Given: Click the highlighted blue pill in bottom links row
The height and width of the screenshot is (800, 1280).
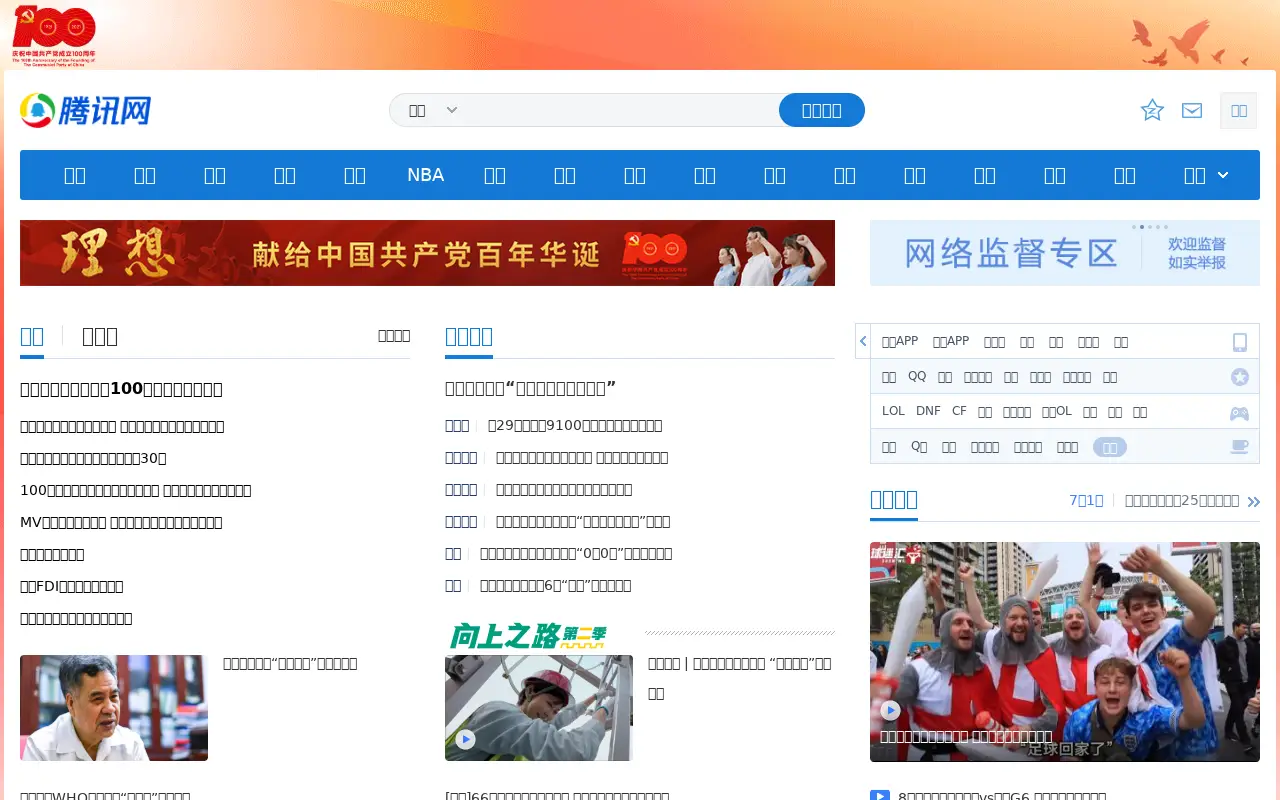Looking at the screenshot, I should 1110,447.
